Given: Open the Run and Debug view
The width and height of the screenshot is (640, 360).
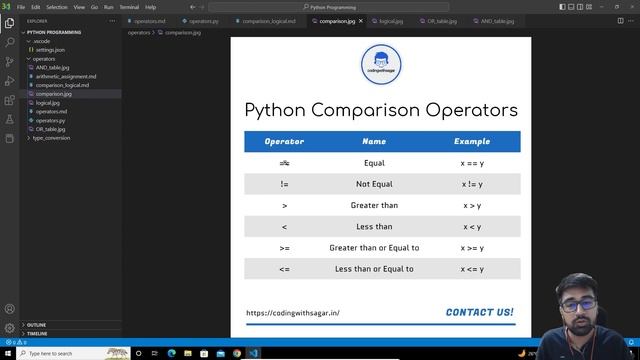Looking at the screenshot, I should [x=9, y=81].
